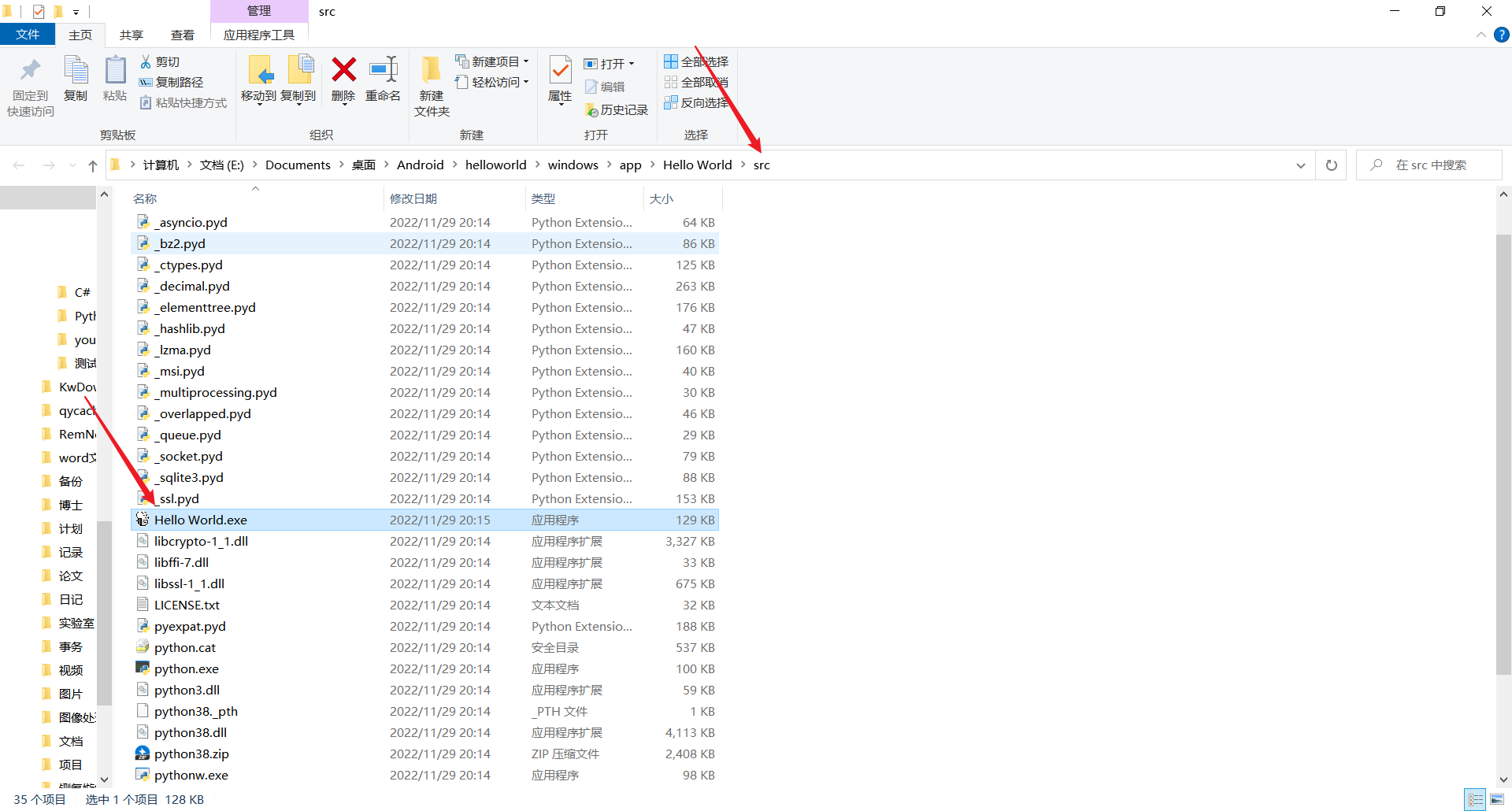Refresh the folder via the address bar button
This screenshot has height=811, width=1512.
(x=1332, y=165)
